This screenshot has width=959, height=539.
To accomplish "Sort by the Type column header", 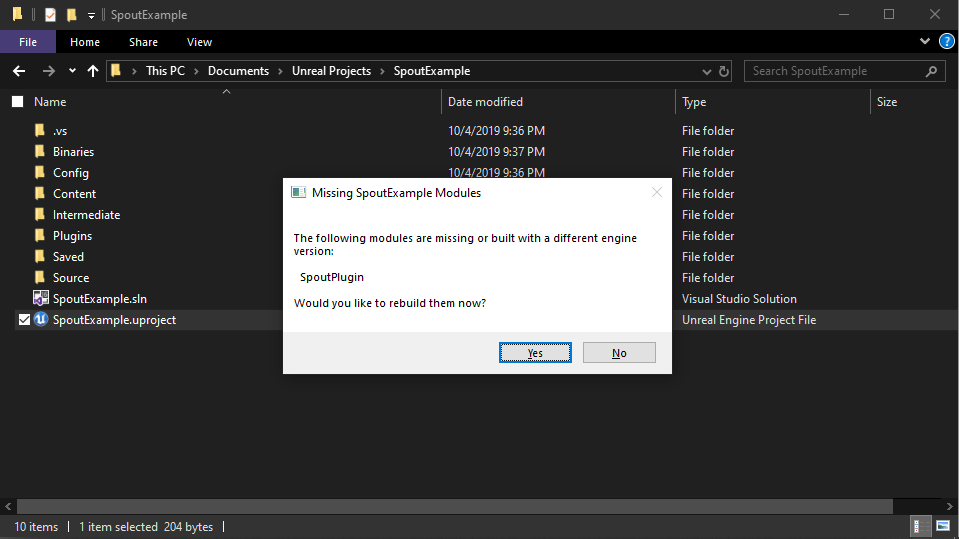I will tap(694, 102).
